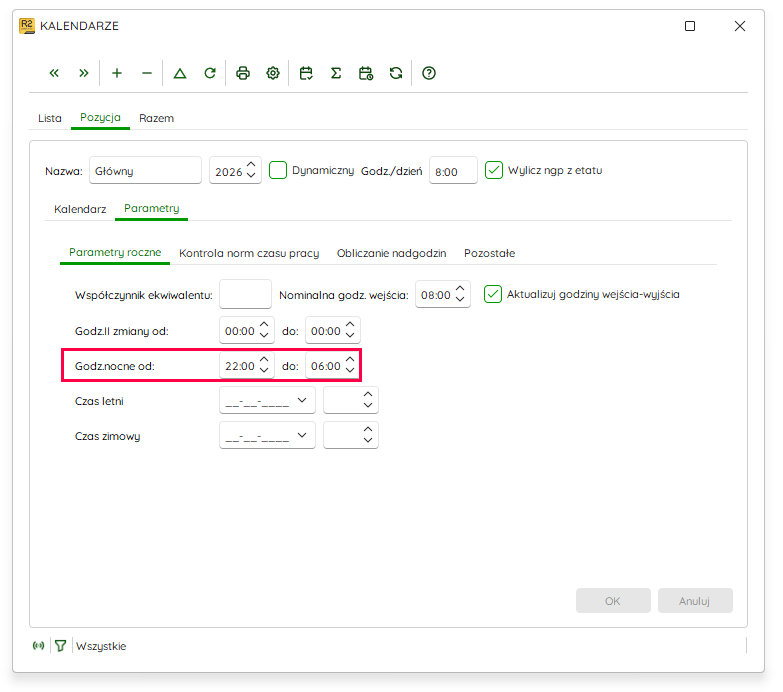Image resolution: width=783 pixels, height=692 pixels.
Task: Go to next record with double right arrow
Action: 84,73
